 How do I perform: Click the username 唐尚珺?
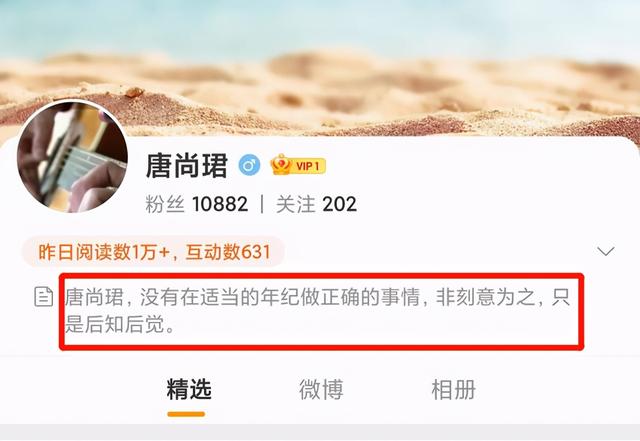click(x=187, y=165)
